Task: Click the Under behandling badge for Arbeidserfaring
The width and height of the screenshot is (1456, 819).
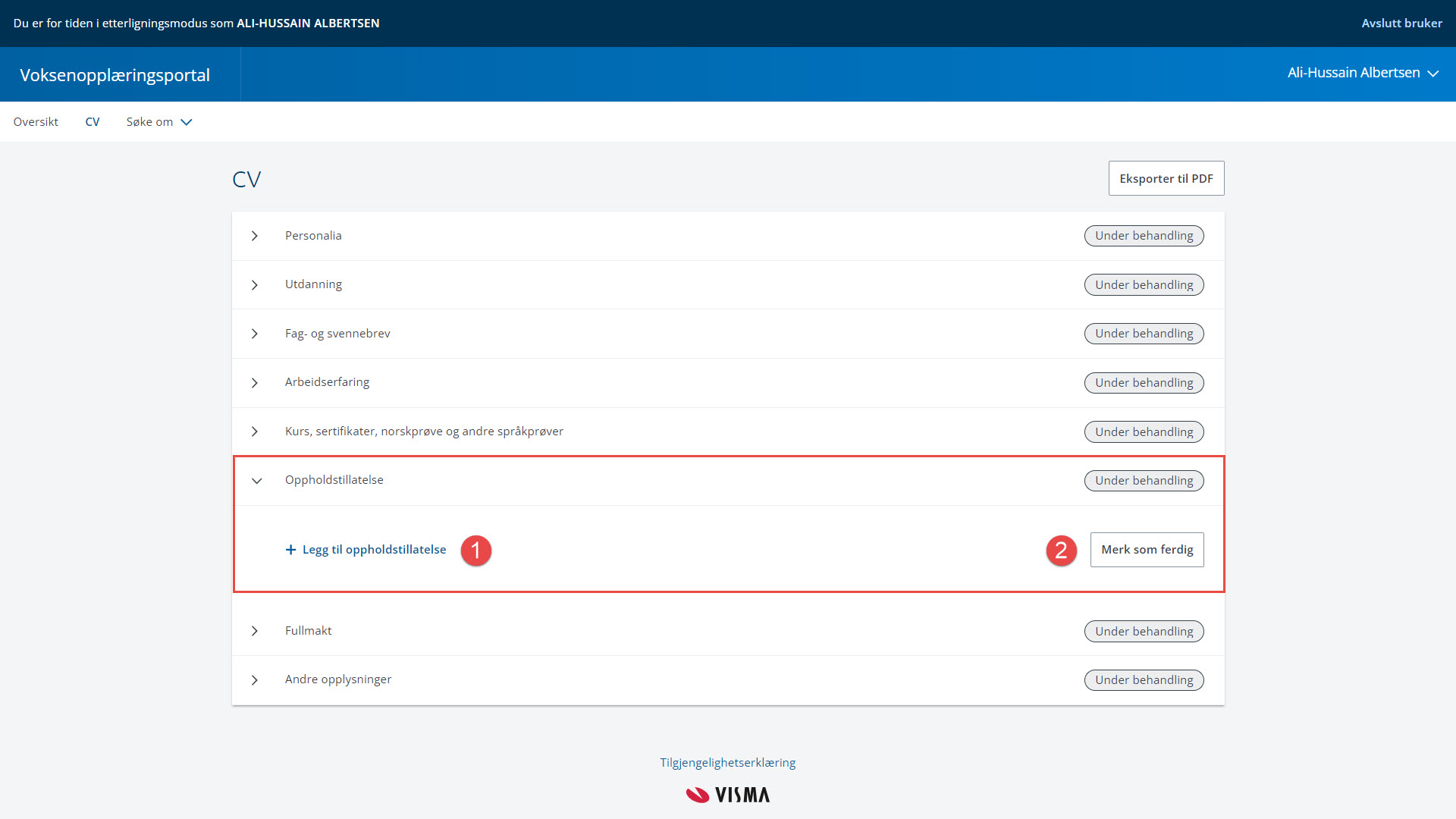Action: [x=1144, y=383]
